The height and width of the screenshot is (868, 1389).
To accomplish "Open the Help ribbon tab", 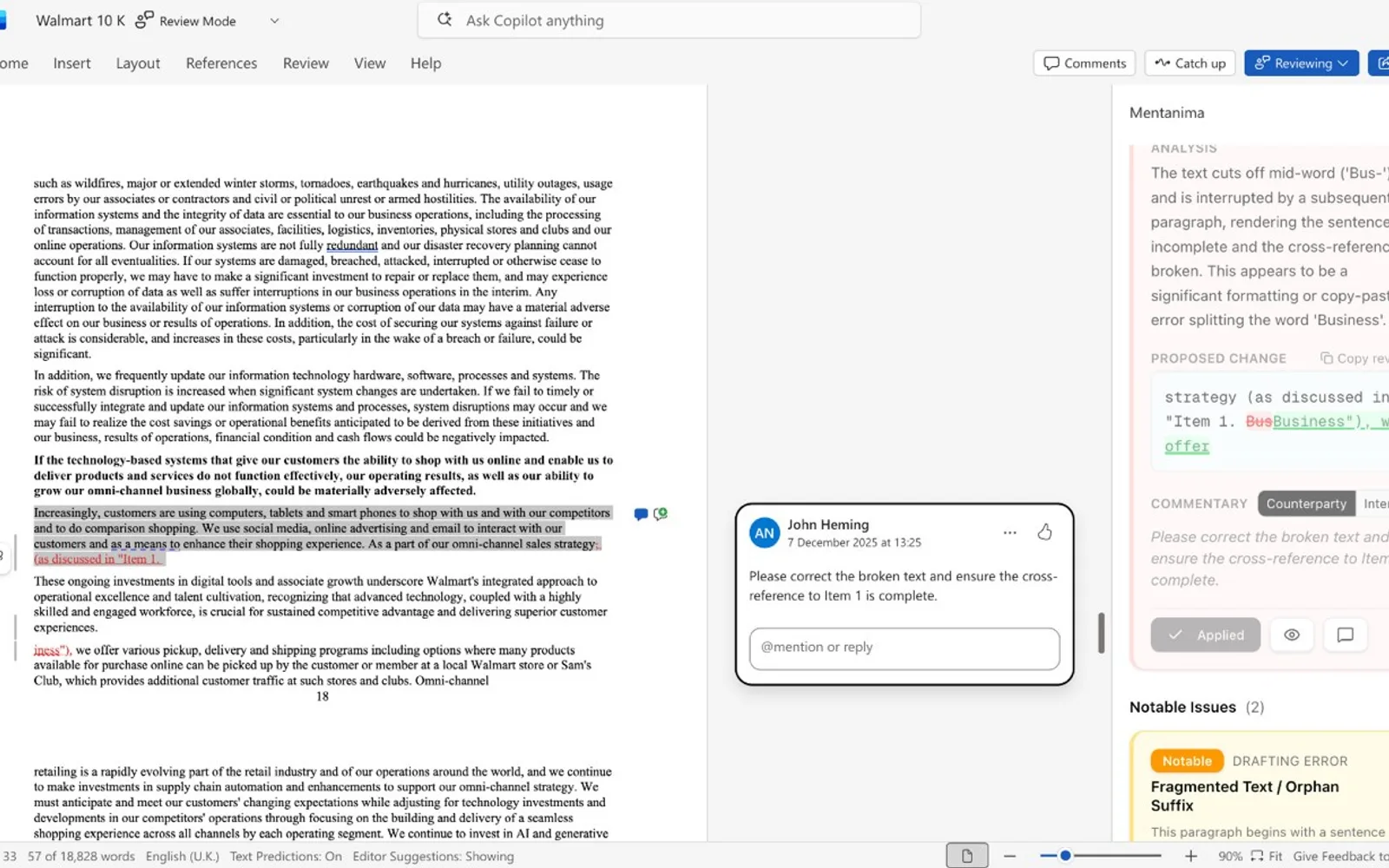I will point(426,63).
